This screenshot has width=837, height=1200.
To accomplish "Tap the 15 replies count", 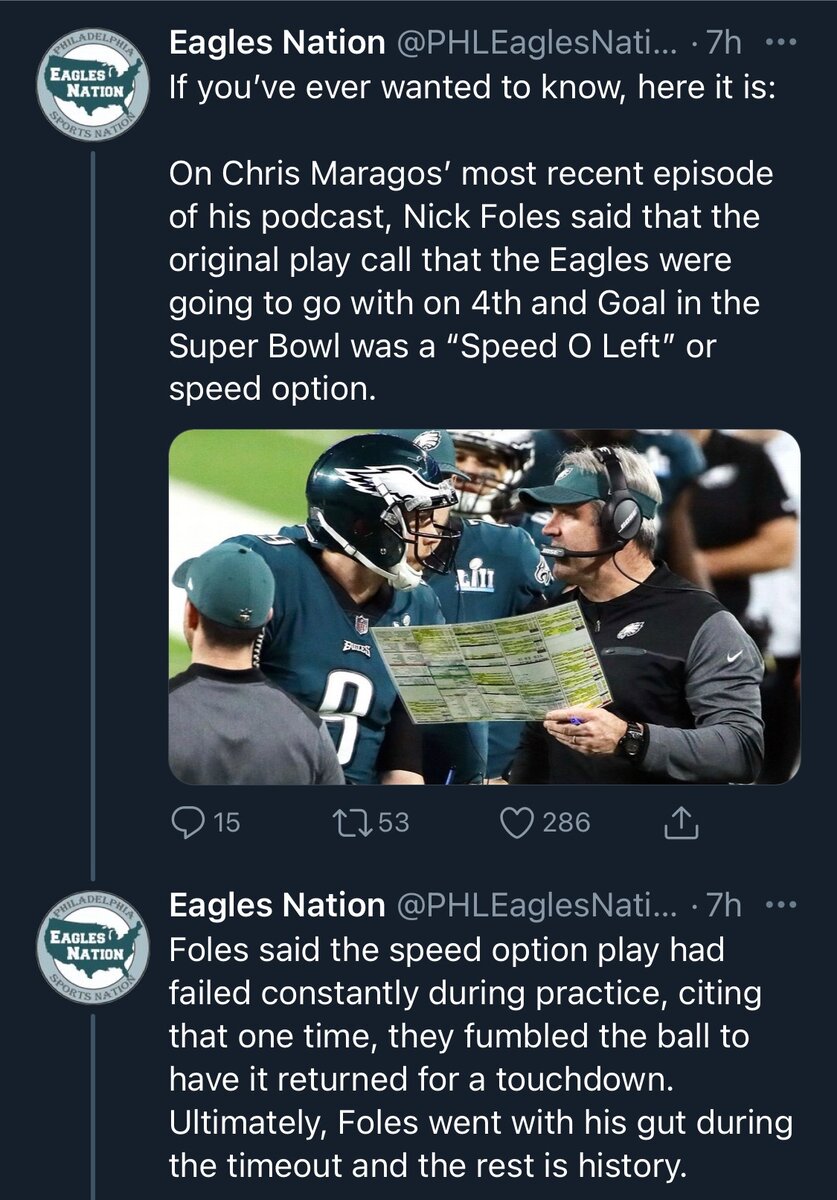I will [x=227, y=822].
